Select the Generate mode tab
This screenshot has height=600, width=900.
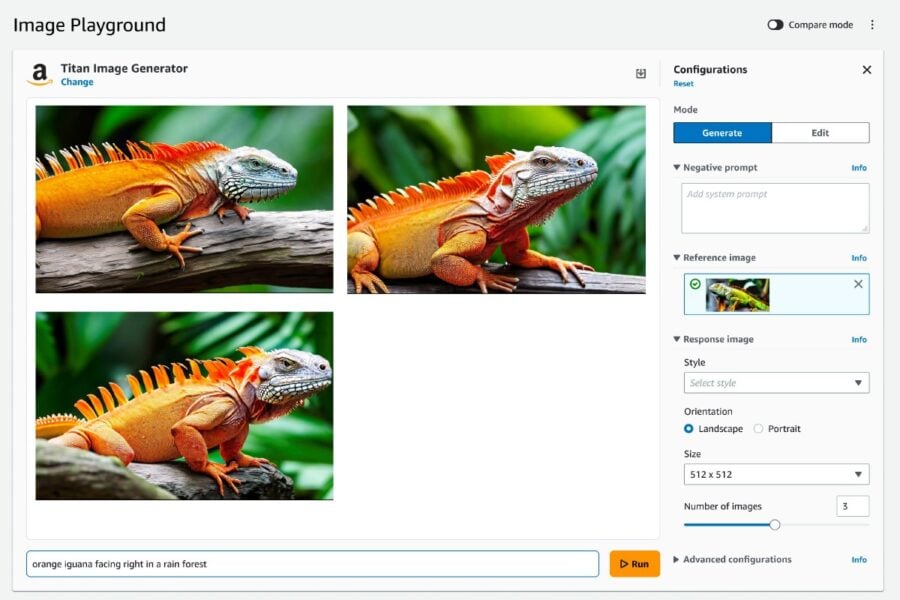722,133
